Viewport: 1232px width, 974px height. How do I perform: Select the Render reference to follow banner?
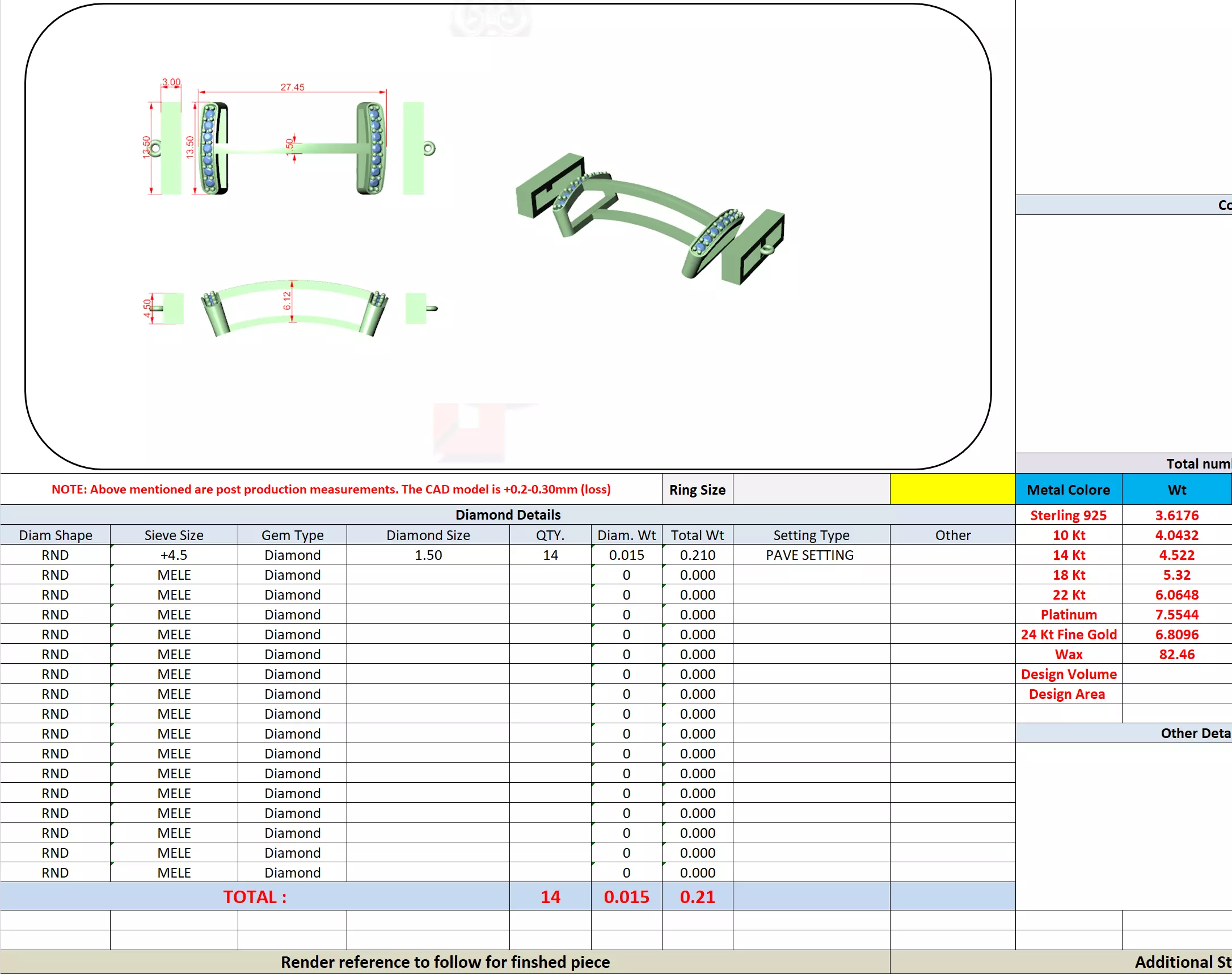[445, 962]
